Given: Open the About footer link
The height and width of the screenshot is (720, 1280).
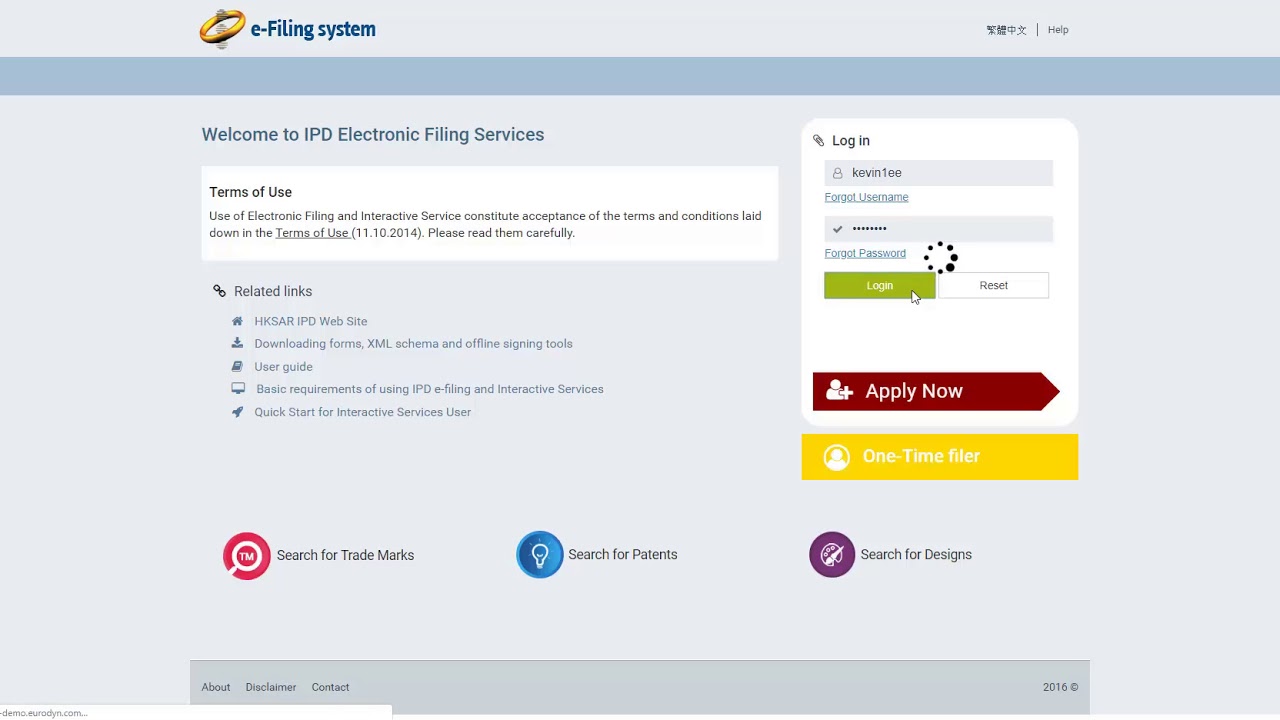Looking at the screenshot, I should tap(216, 687).
